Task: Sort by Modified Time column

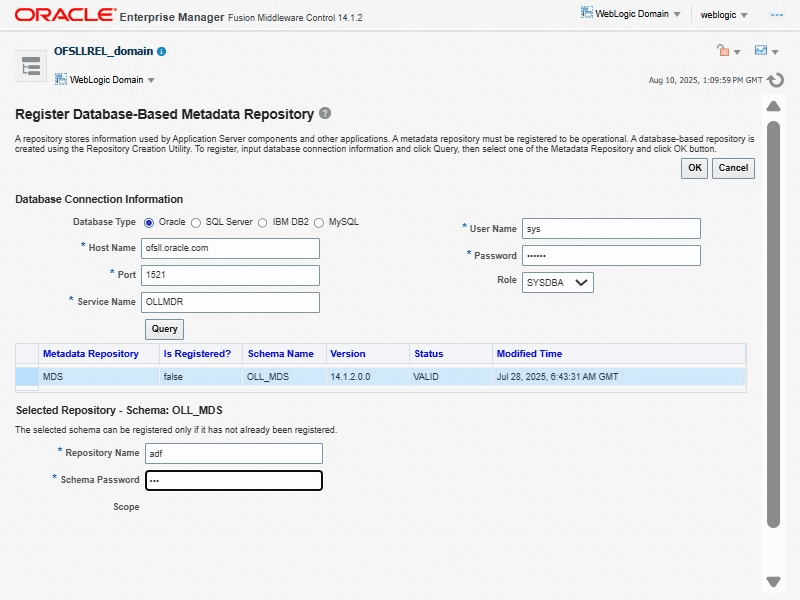Action: pyautogui.click(x=529, y=354)
